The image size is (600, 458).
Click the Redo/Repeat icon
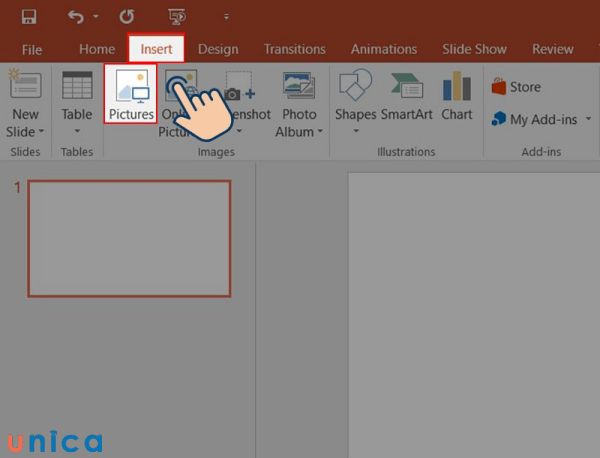[x=126, y=17]
